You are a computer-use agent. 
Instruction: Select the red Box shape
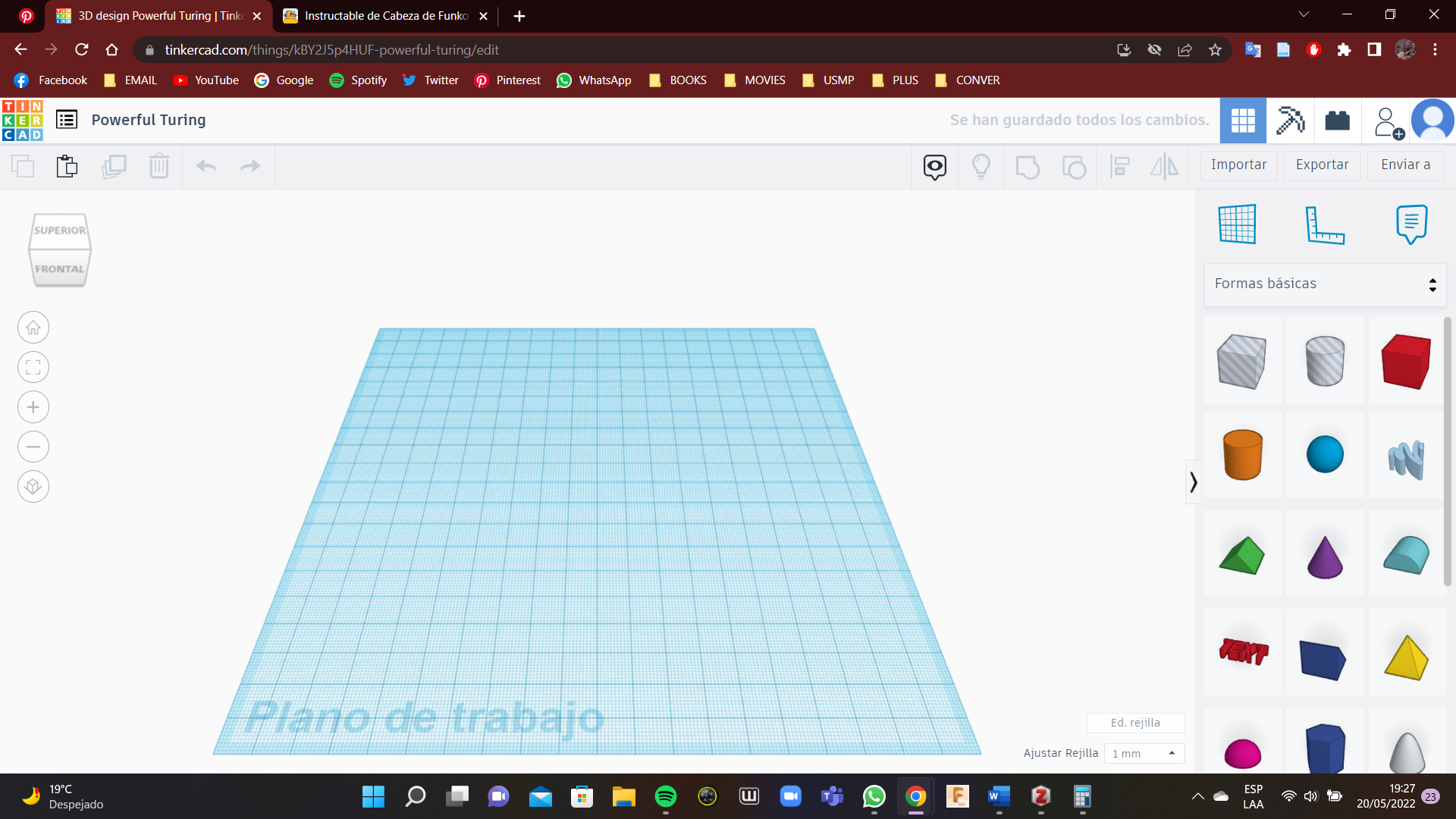(1406, 362)
